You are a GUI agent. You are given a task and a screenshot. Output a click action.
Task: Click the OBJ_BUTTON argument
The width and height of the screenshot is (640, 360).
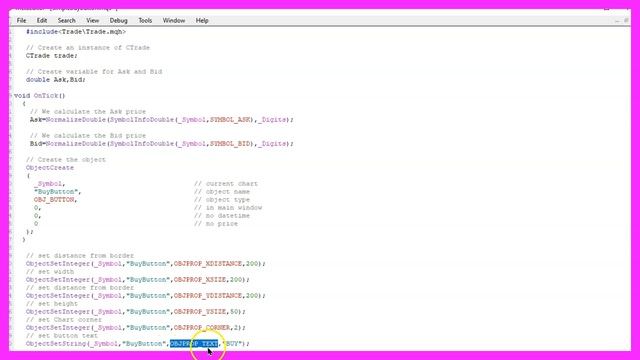point(54,200)
